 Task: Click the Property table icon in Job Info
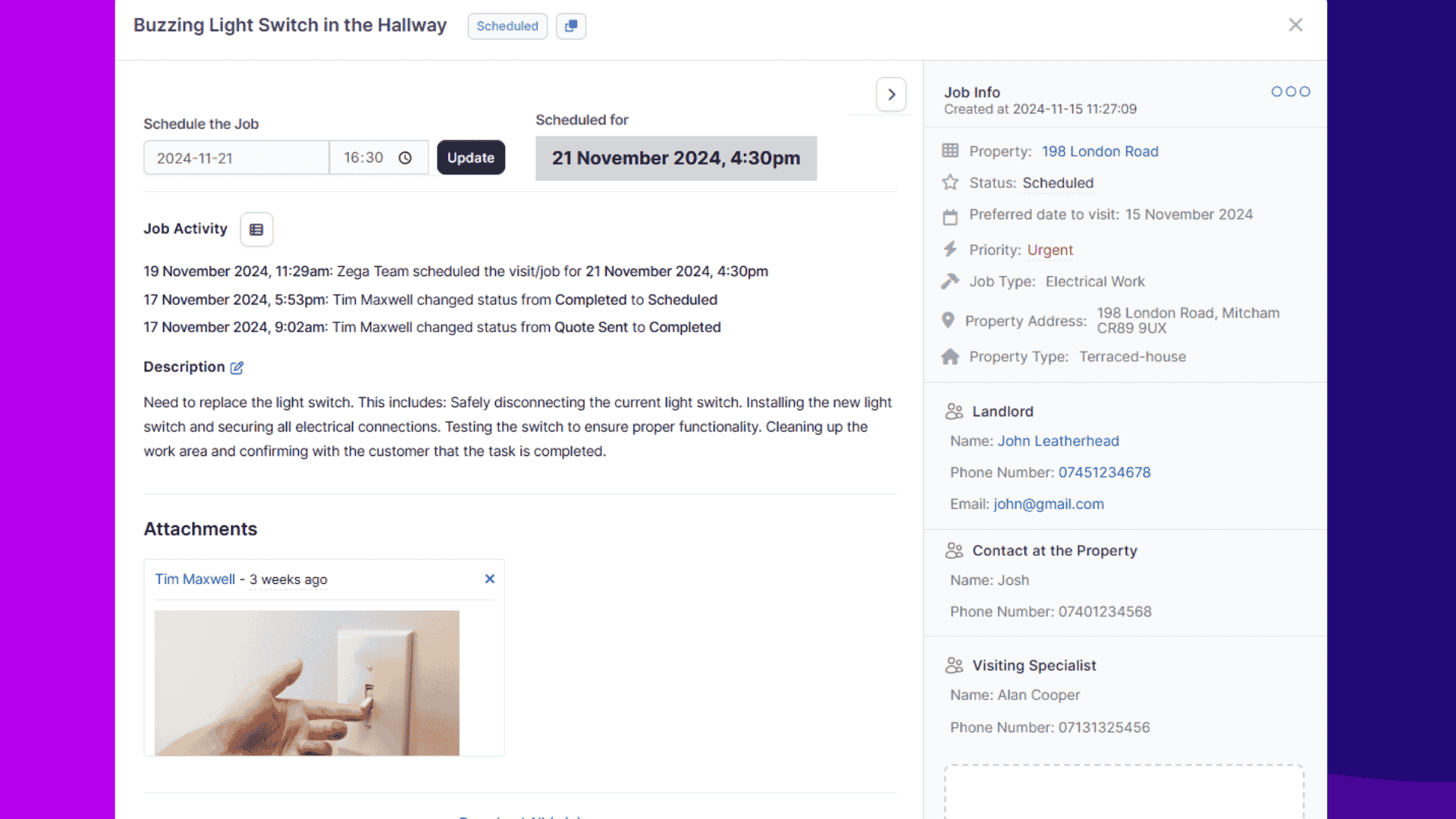(x=950, y=150)
